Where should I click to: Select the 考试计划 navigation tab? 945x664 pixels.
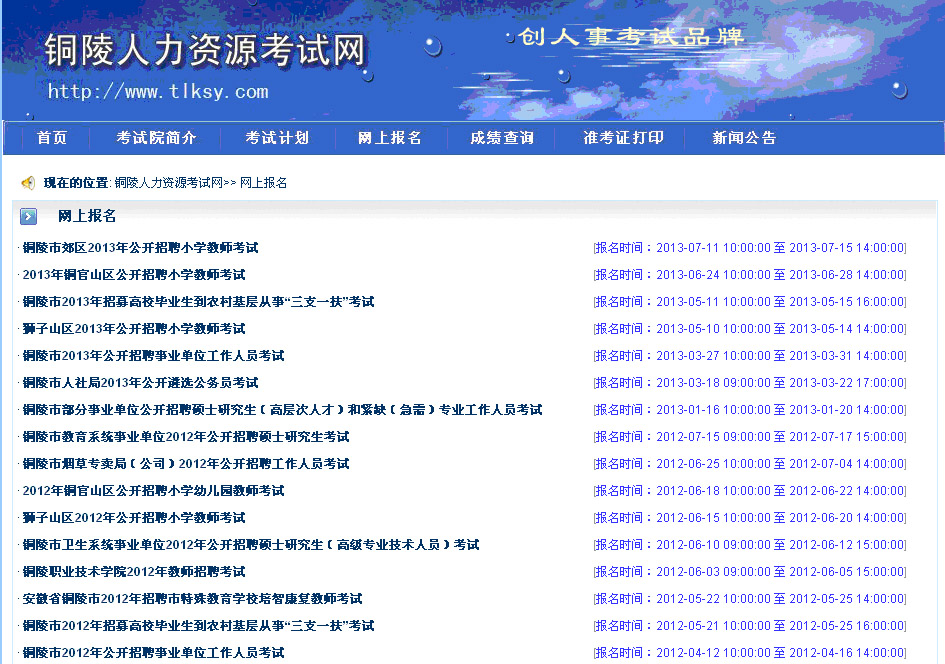pos(277,138)
